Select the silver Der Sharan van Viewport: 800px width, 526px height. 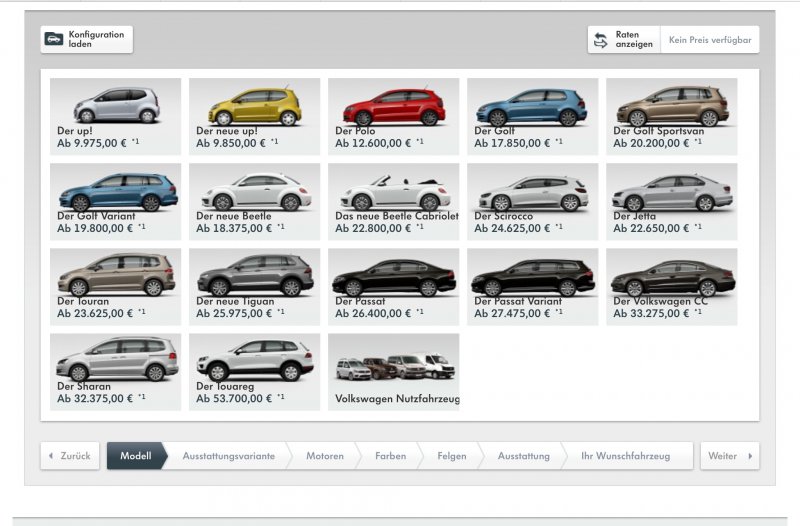pyautogui.click(x=115, y=372)
